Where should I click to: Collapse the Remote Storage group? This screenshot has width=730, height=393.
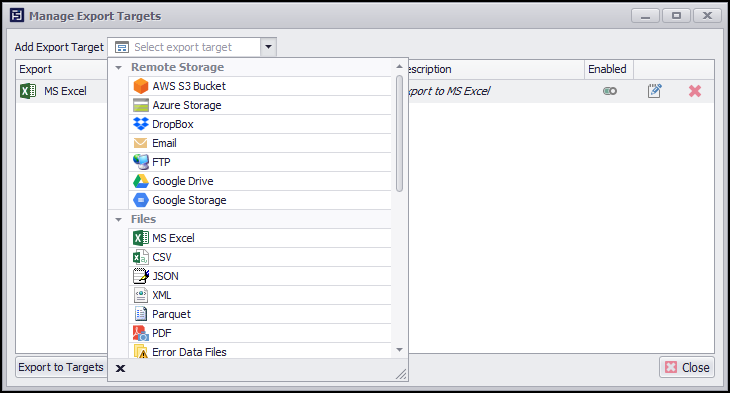point(119,68)
